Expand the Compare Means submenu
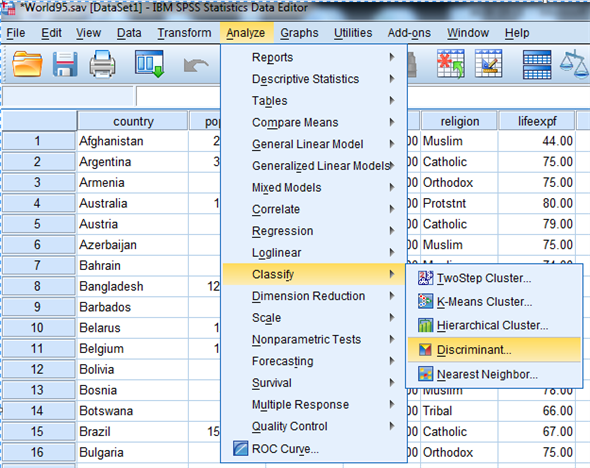590x468 pixels. 315,122
